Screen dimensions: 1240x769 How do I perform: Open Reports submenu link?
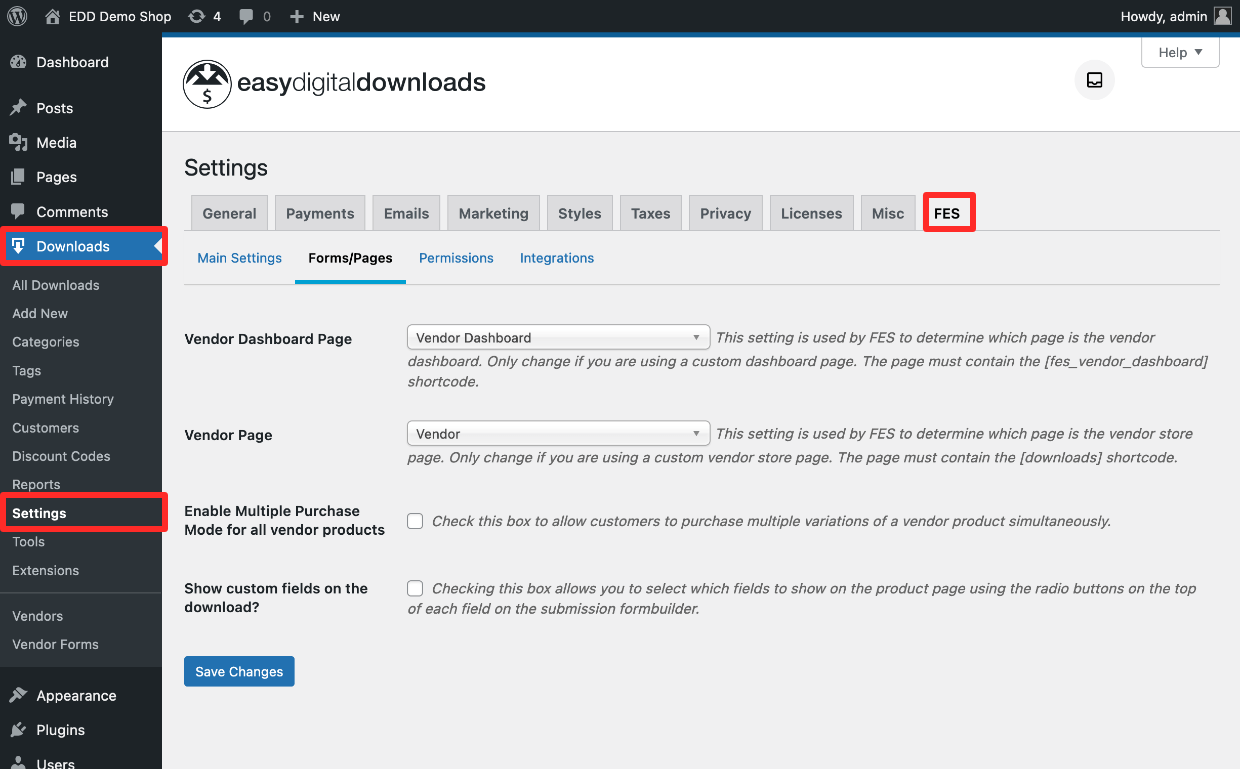[36, 484]
